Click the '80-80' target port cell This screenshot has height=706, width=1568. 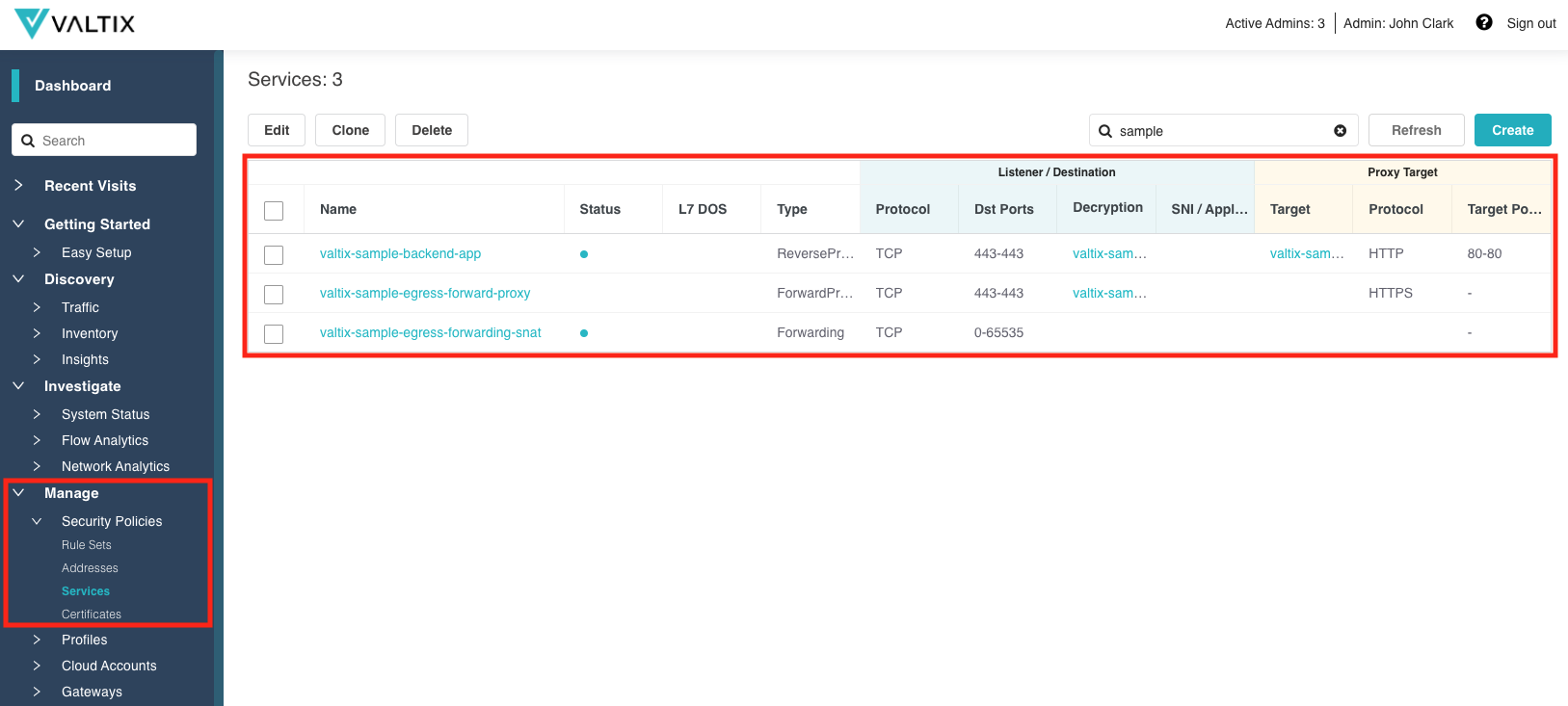[x=1484, y=254]
